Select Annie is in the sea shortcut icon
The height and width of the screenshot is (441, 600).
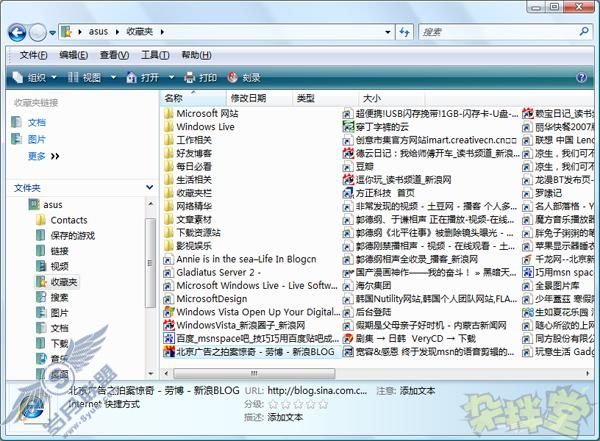pyautogui.click(x=168, y=260)
